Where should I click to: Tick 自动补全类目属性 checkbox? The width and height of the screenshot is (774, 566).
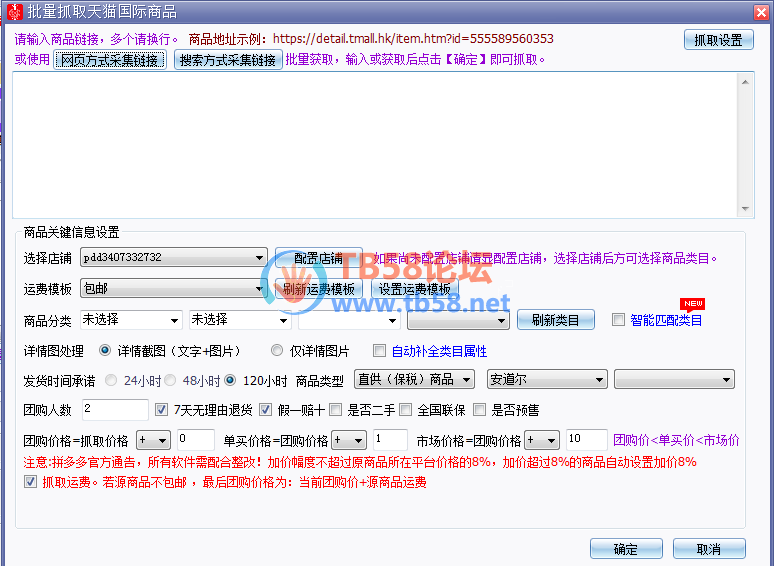click(x=379, y=351)
